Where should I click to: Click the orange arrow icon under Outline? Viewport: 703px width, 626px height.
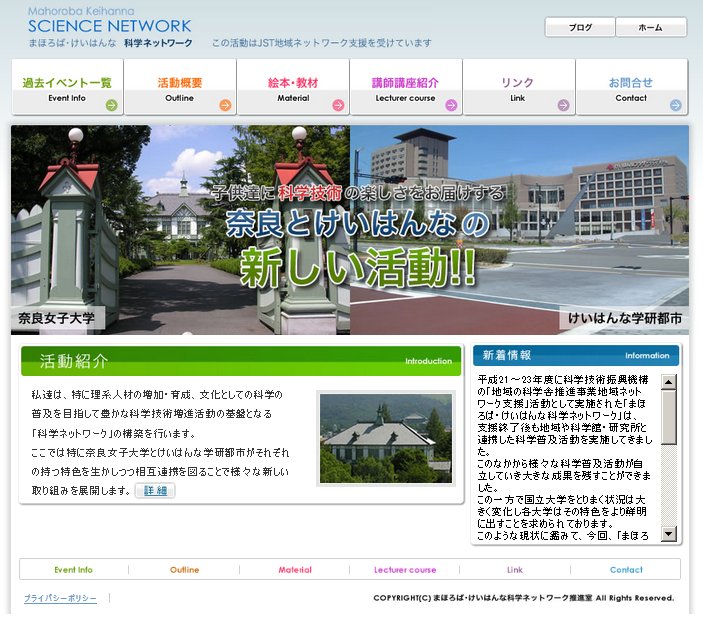(x=225, y=104)
